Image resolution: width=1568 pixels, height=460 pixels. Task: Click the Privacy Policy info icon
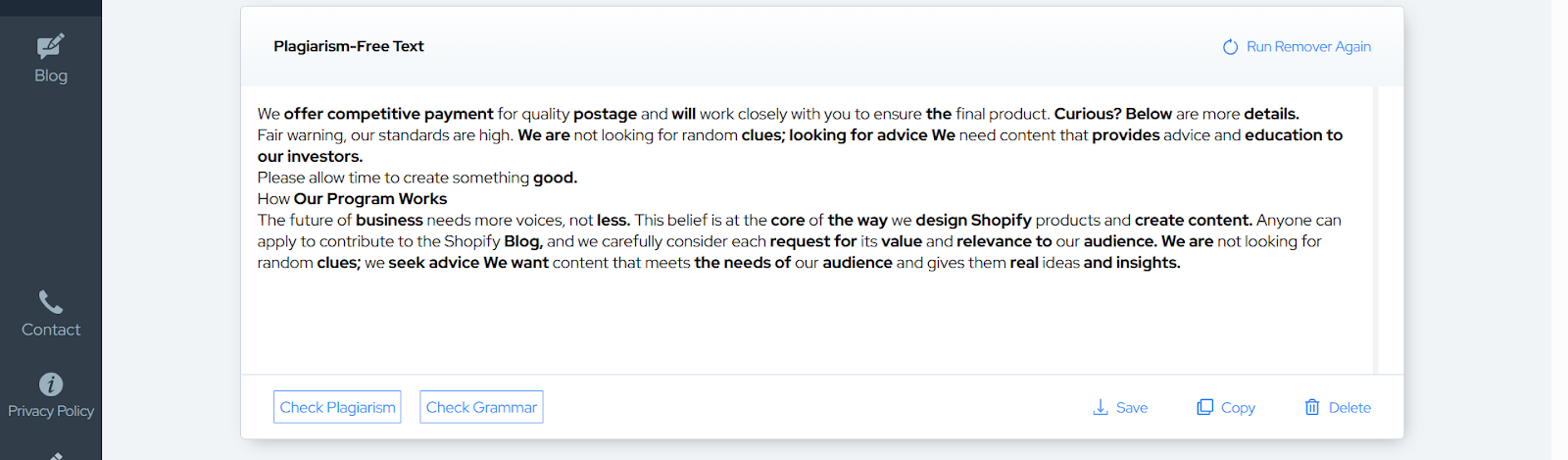[50, 384]
